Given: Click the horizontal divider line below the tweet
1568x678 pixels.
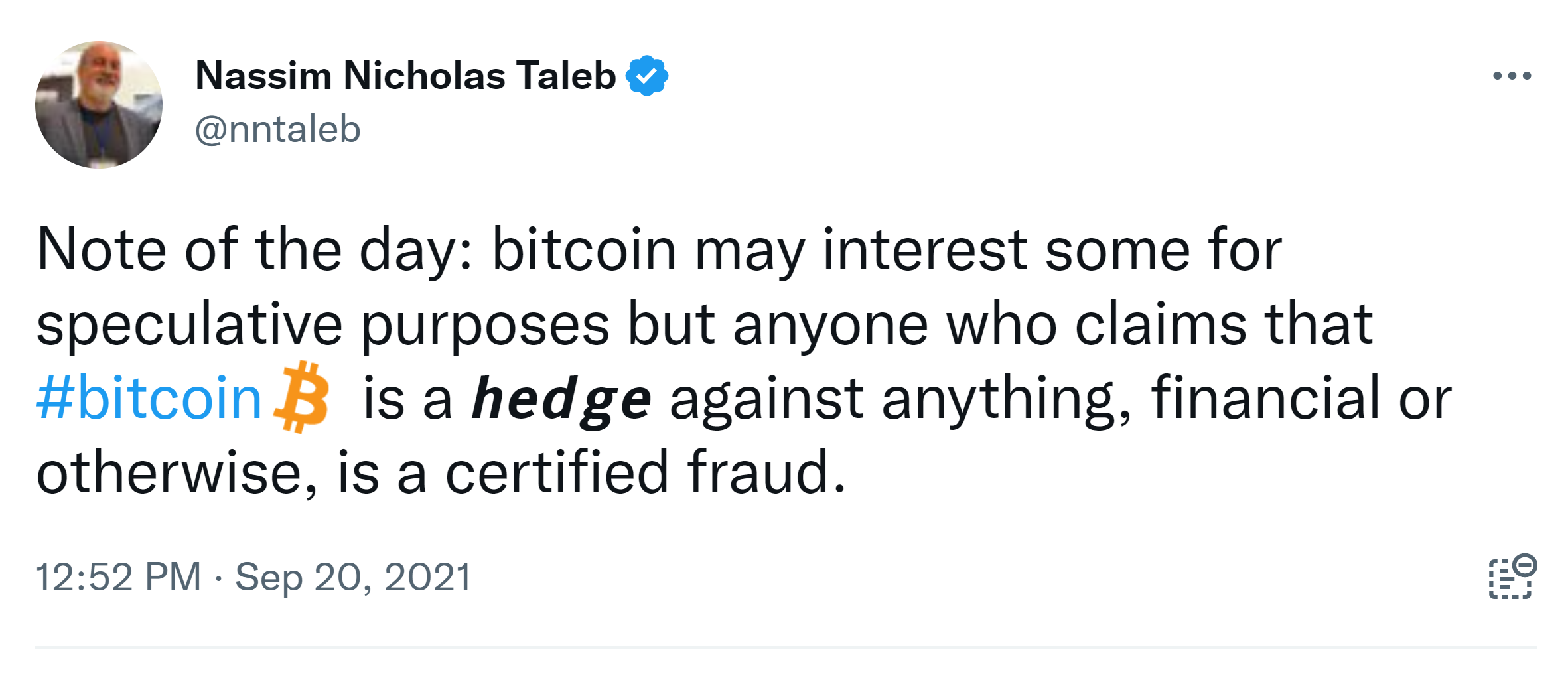Looking at the screenshot, I should [x=786, y=647].
